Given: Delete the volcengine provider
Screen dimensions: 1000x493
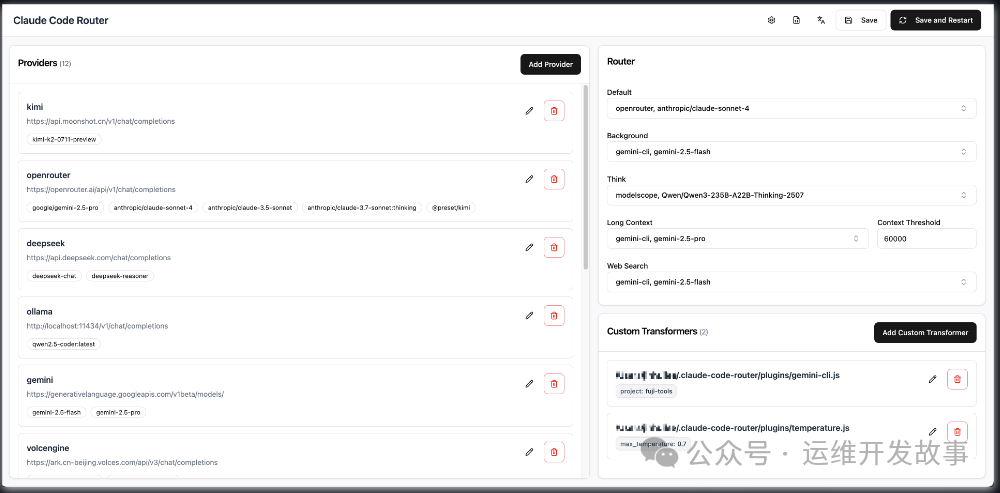Looking at the screenshot, I should tap(554, 452).
